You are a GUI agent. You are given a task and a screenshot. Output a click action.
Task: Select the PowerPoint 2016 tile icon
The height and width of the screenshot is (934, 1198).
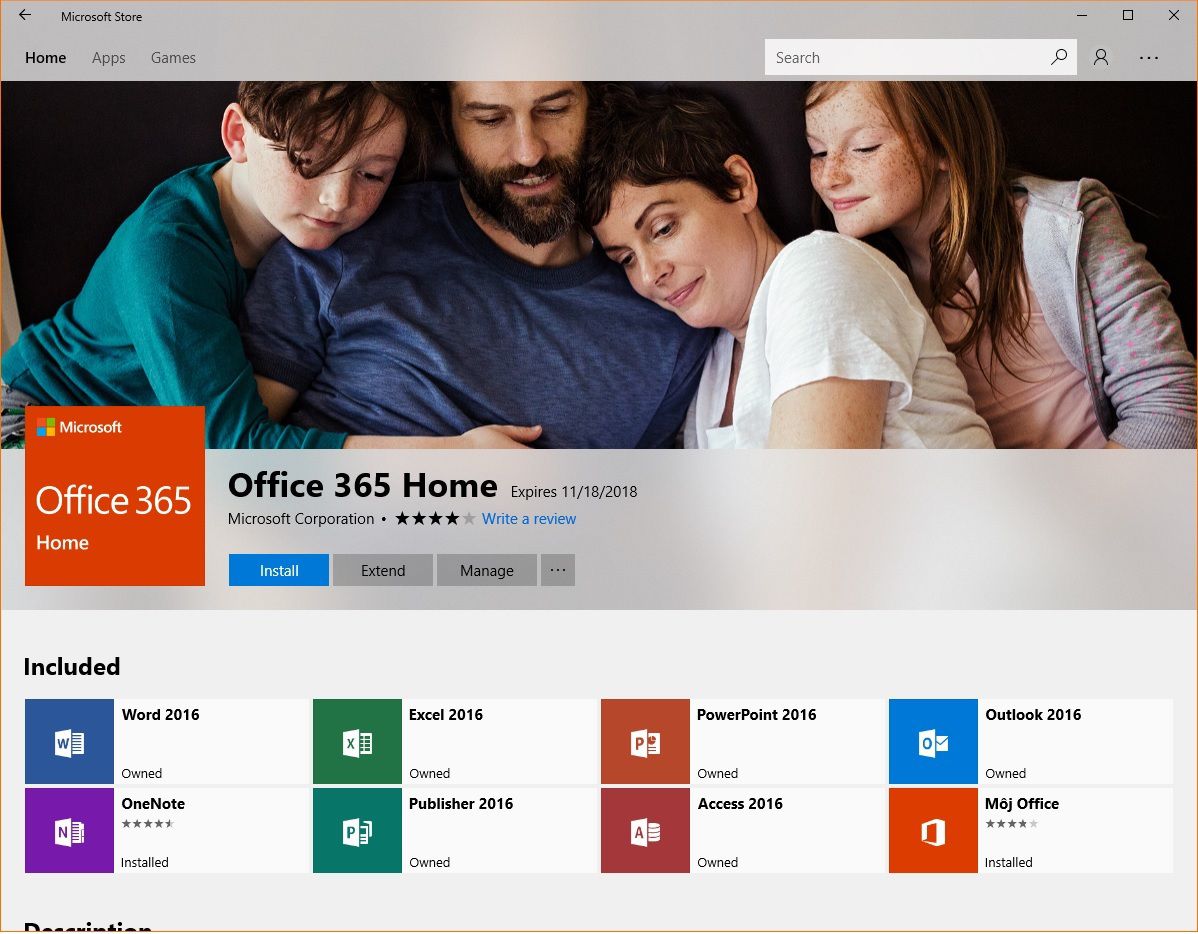tap(645, 741)
